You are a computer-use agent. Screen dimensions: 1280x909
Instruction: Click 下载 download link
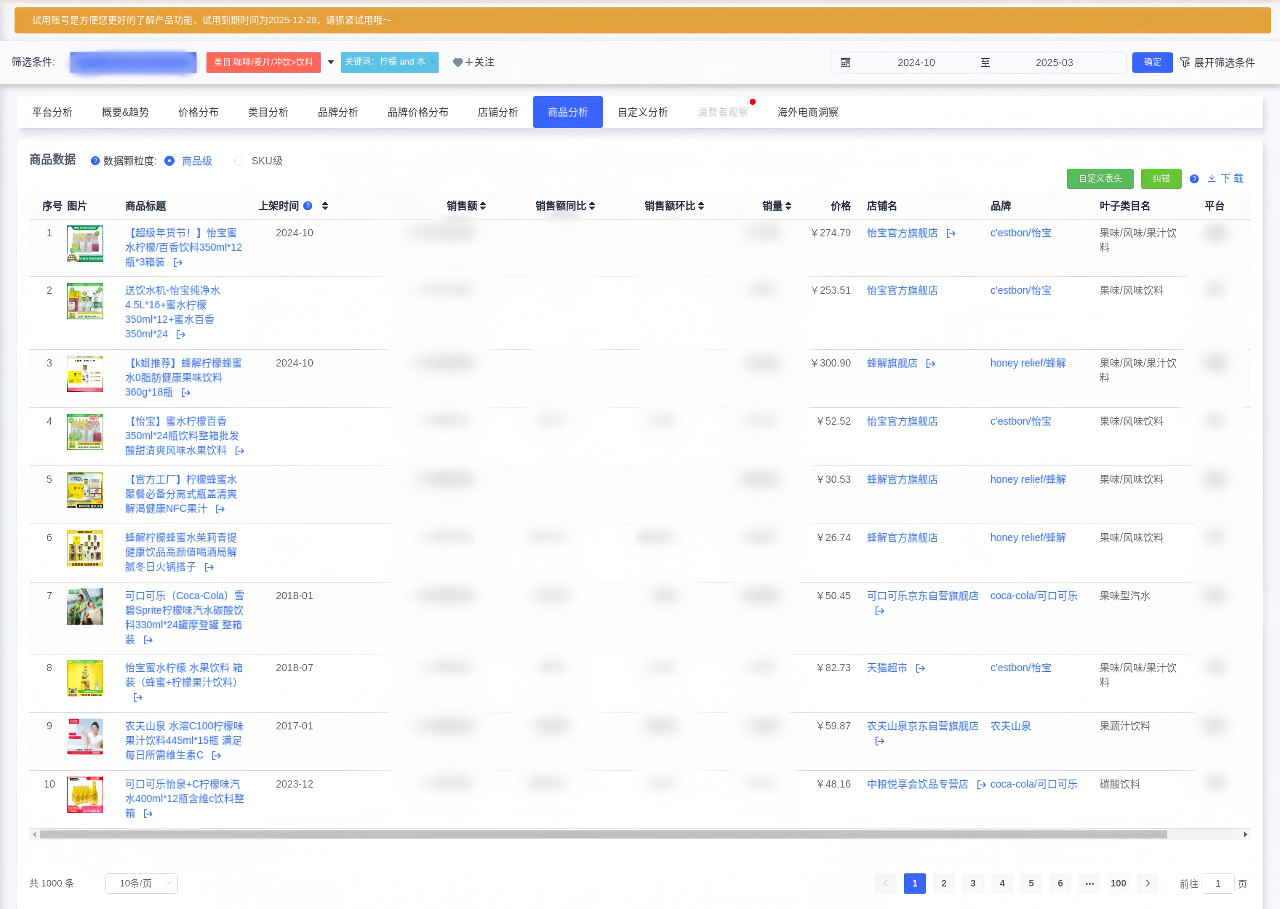click(x=1225, y=179)
